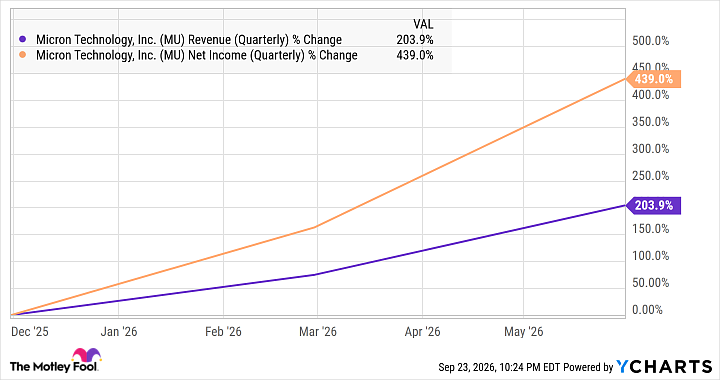Click the purple Revenue legend dot
Viewport: 720px width, 380px height.
pos(22,40)
